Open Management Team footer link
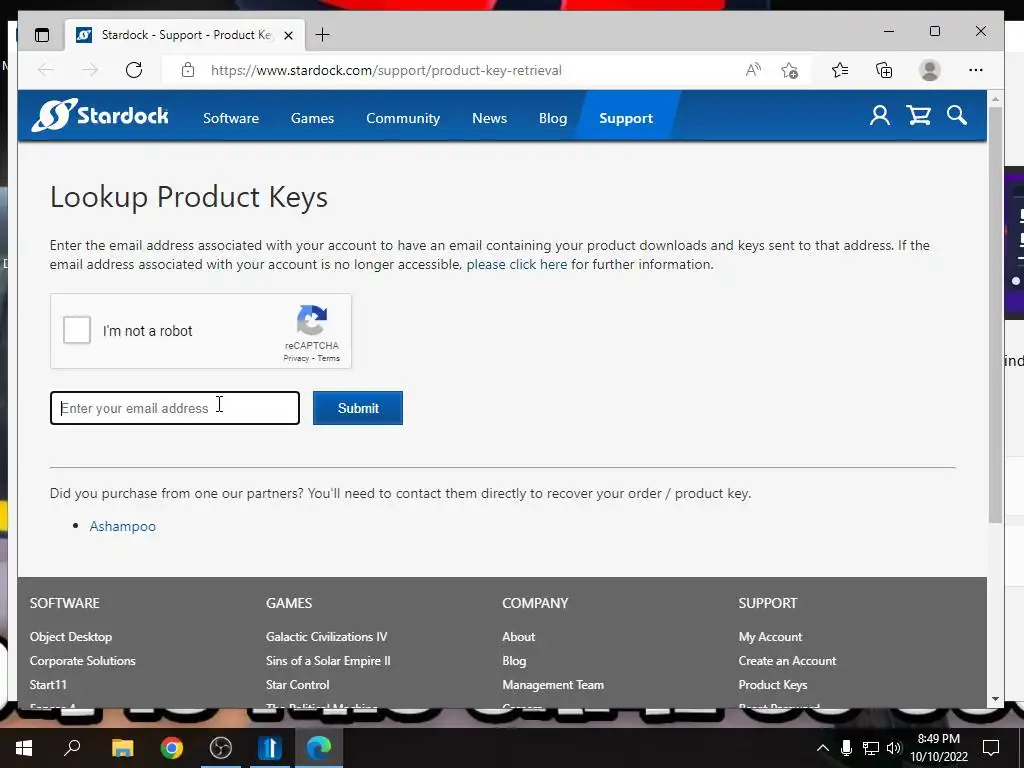 pyautogui.click(x=553, y=685)
